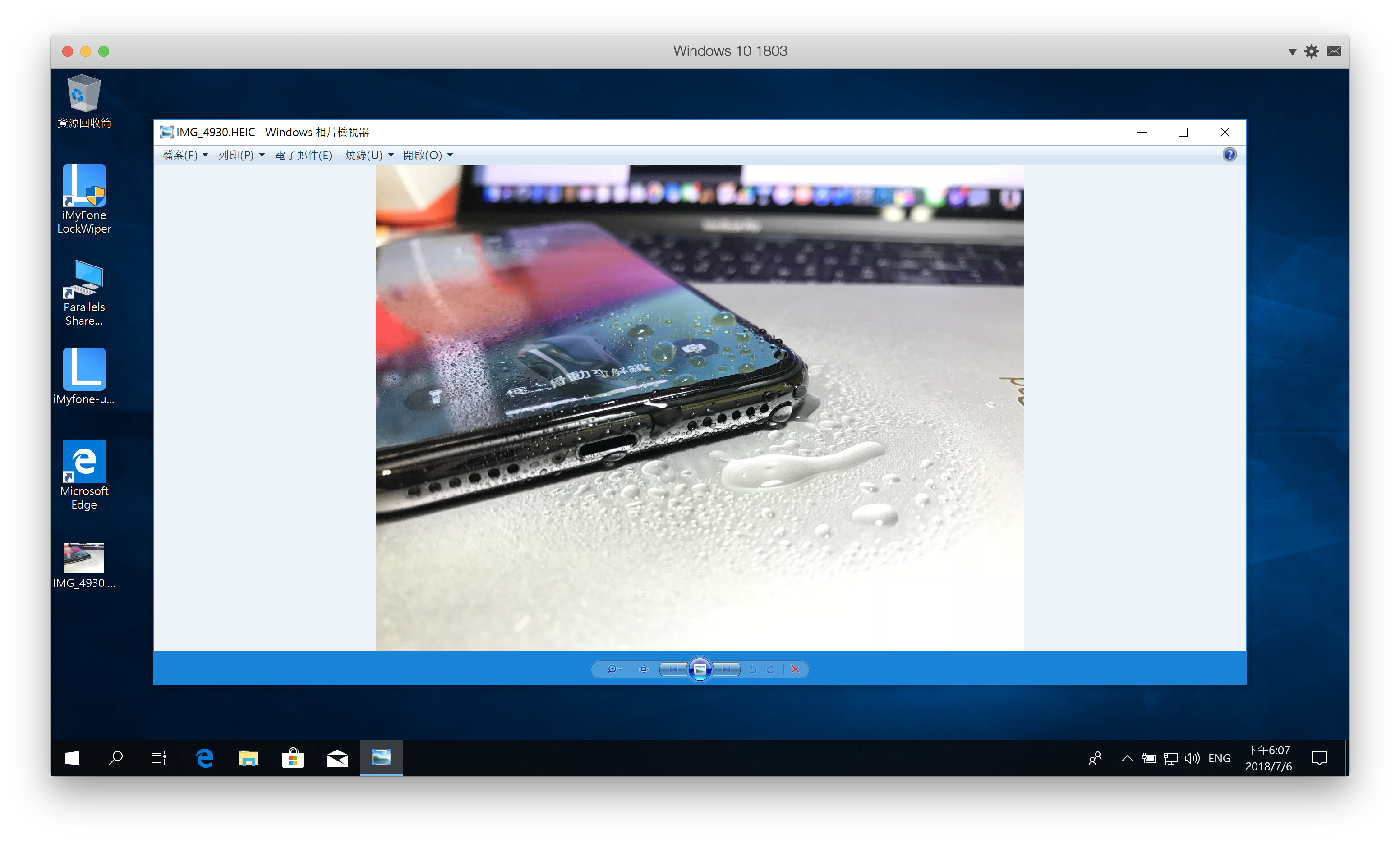Show hidden tray icons chevron
The height and width of the screenshot is (843, 1400).
[1127, 758]
